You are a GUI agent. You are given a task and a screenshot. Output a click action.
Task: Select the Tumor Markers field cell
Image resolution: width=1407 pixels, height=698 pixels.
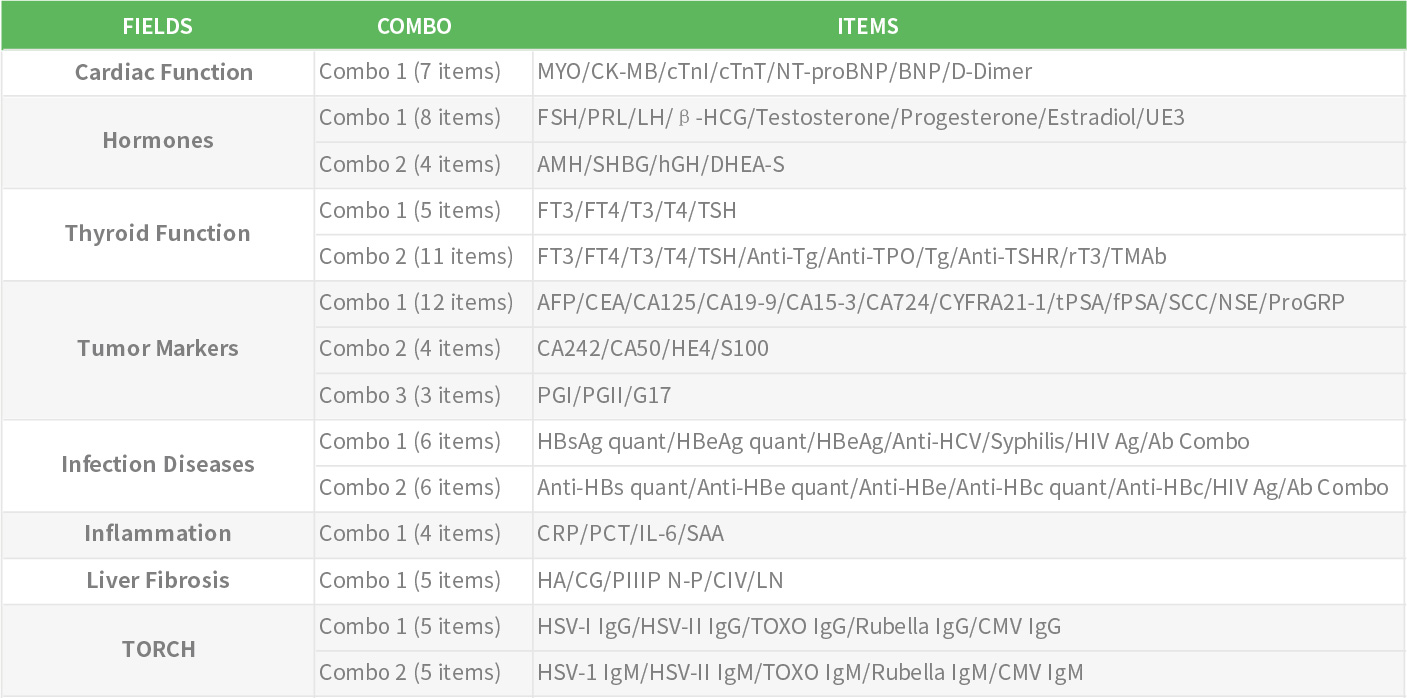pyautogui.click(x=158, y=348)
